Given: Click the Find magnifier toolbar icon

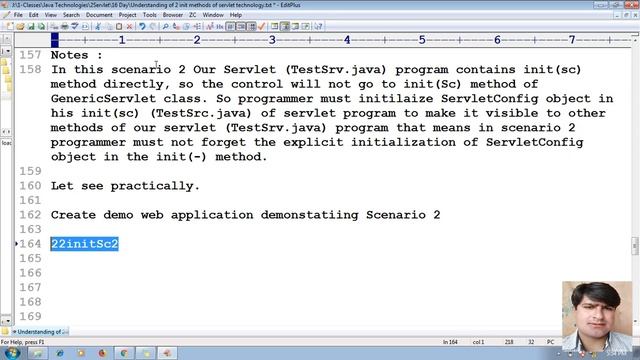Looking at the screenshot, I should coord(165,27).
